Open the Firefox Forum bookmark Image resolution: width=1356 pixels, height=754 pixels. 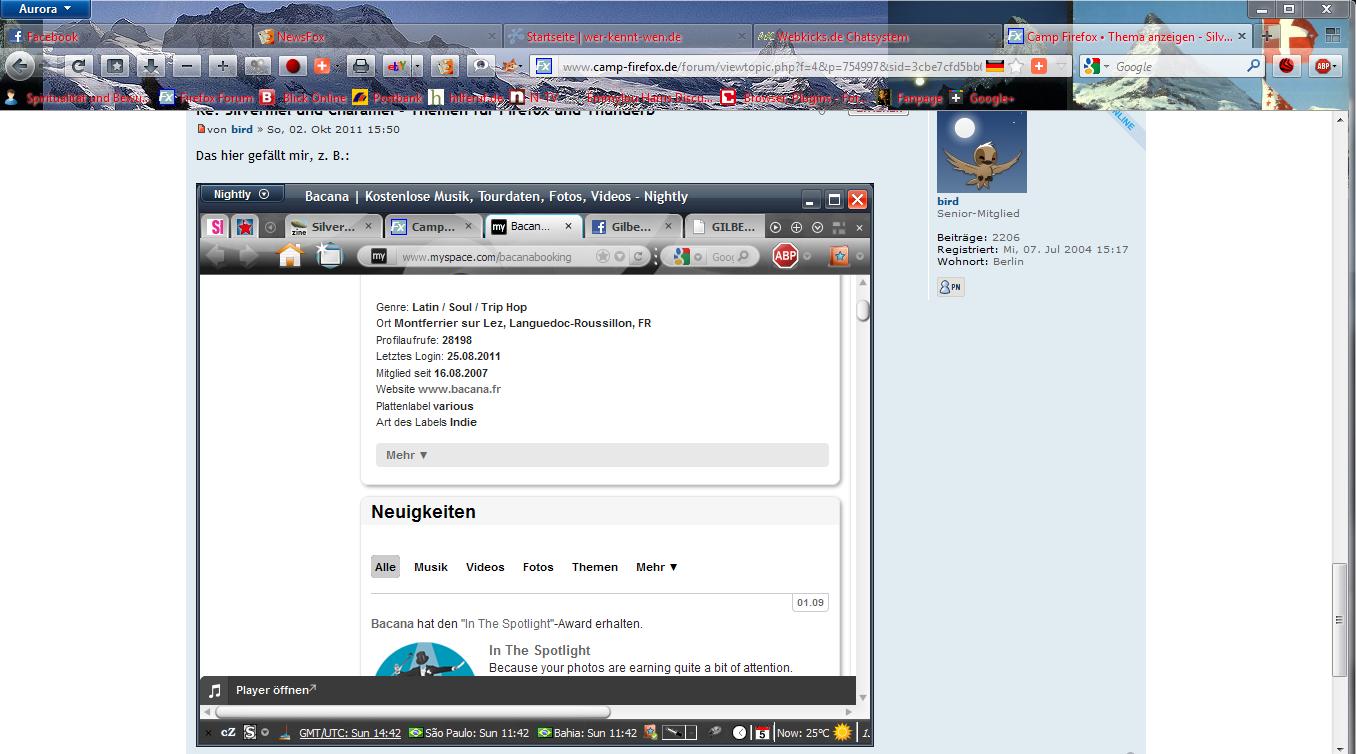[x=207, y=98]
